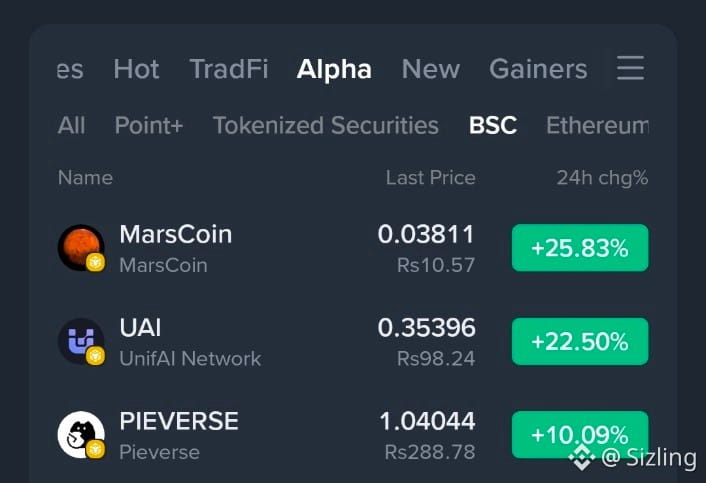Open the UnifAI Network row
Screen dimensions: 706x483
[x=353, y=342]
